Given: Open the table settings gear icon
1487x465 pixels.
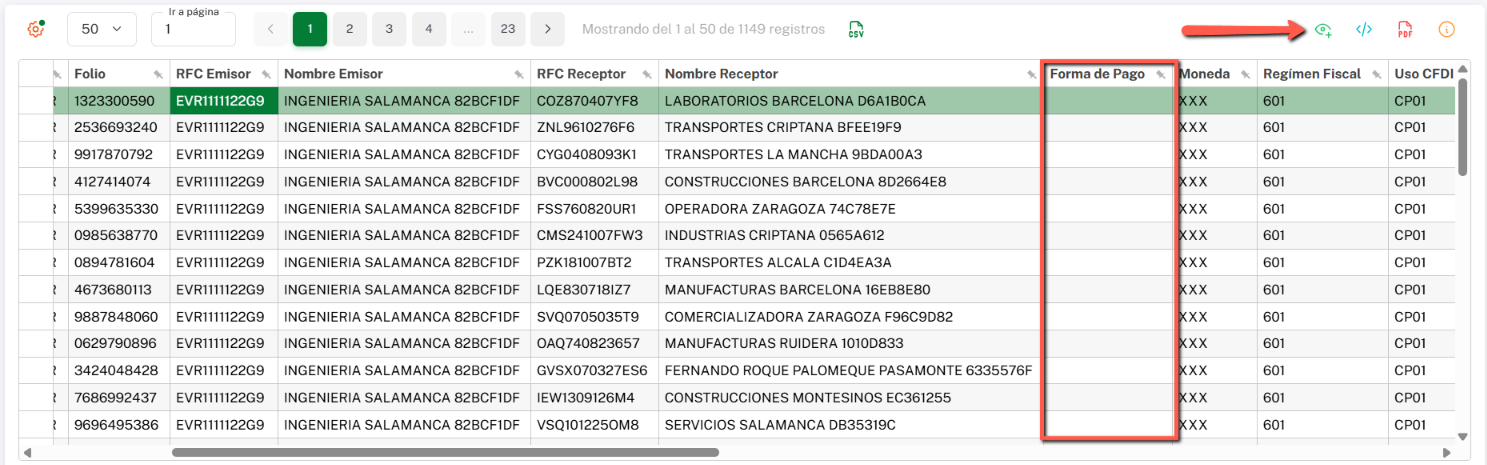Looking at the screenshot, I should [x=35, y=29].
